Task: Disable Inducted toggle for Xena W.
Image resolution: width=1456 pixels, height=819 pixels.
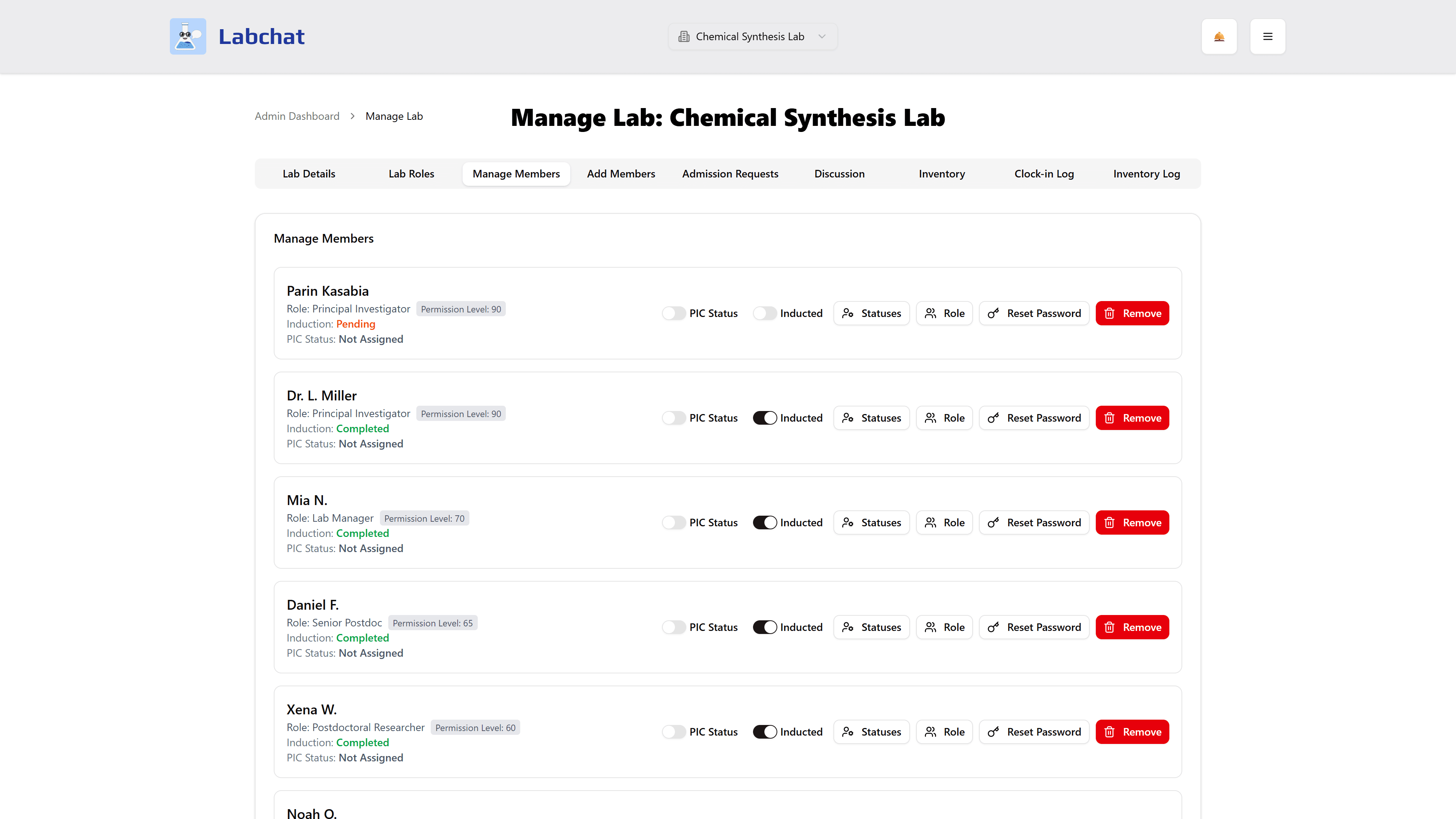Action: point(764,731)
